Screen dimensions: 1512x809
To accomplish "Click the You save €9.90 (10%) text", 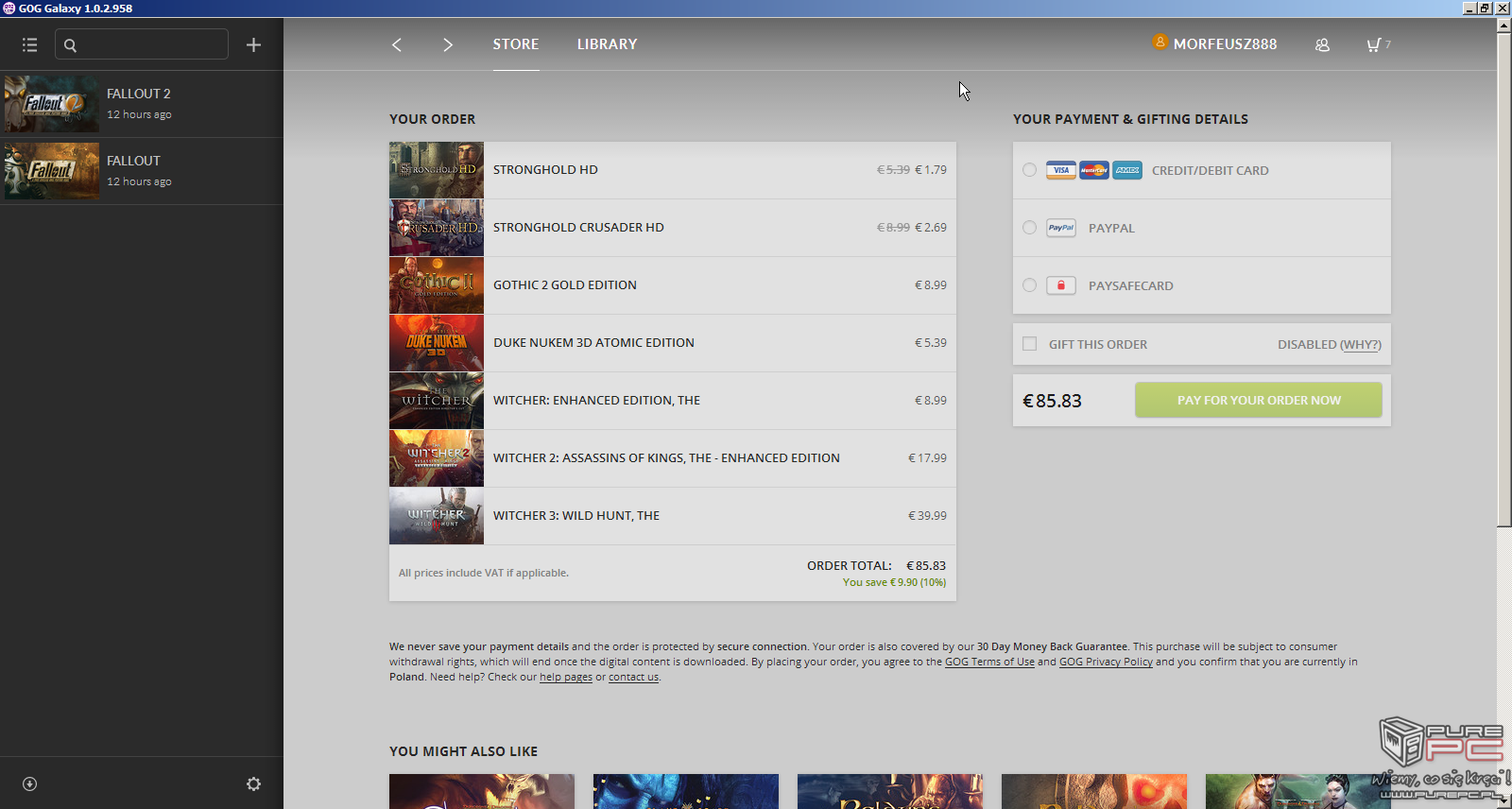I will 894,582.
